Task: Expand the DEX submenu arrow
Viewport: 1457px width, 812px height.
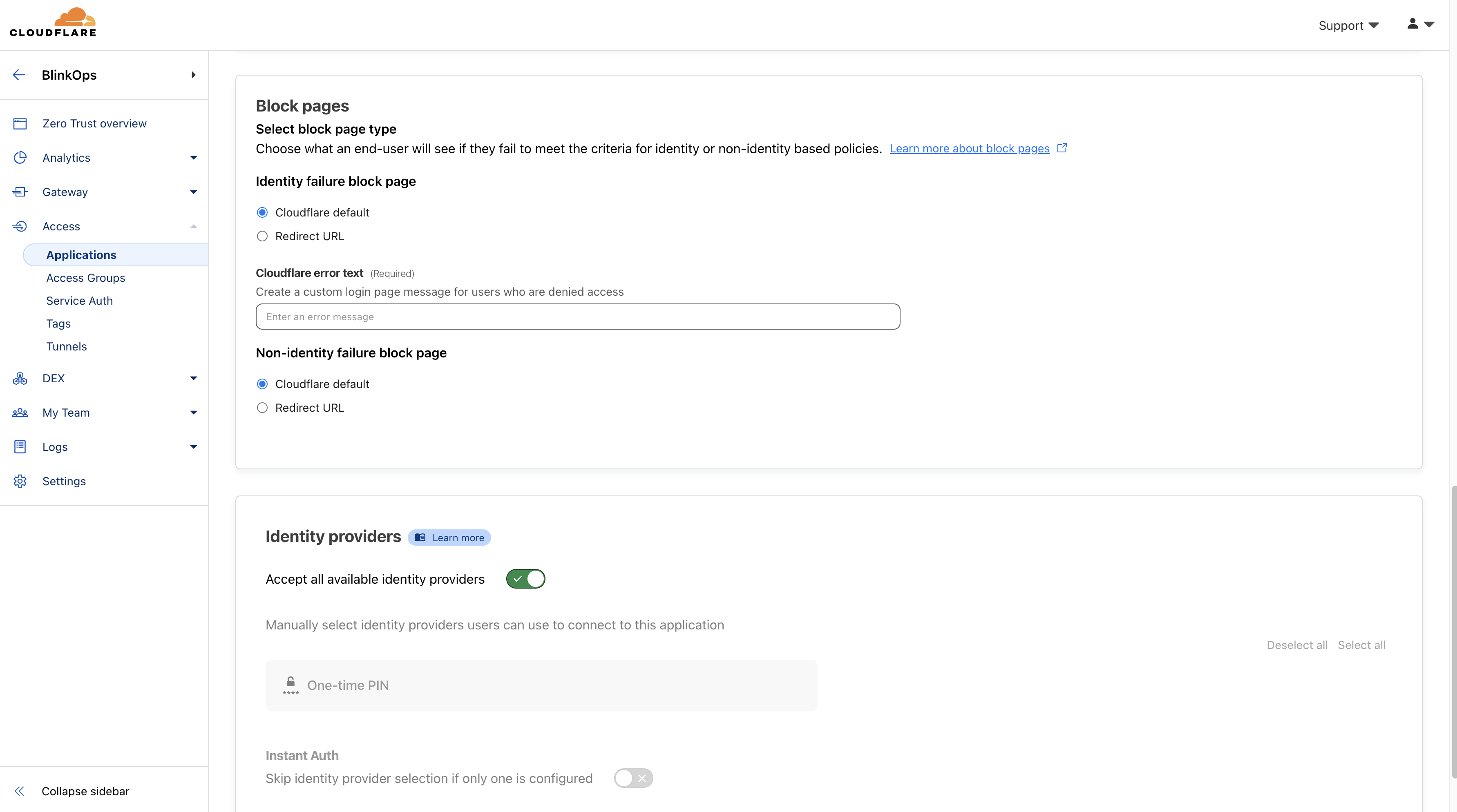Action: click(x=193, y=378)
